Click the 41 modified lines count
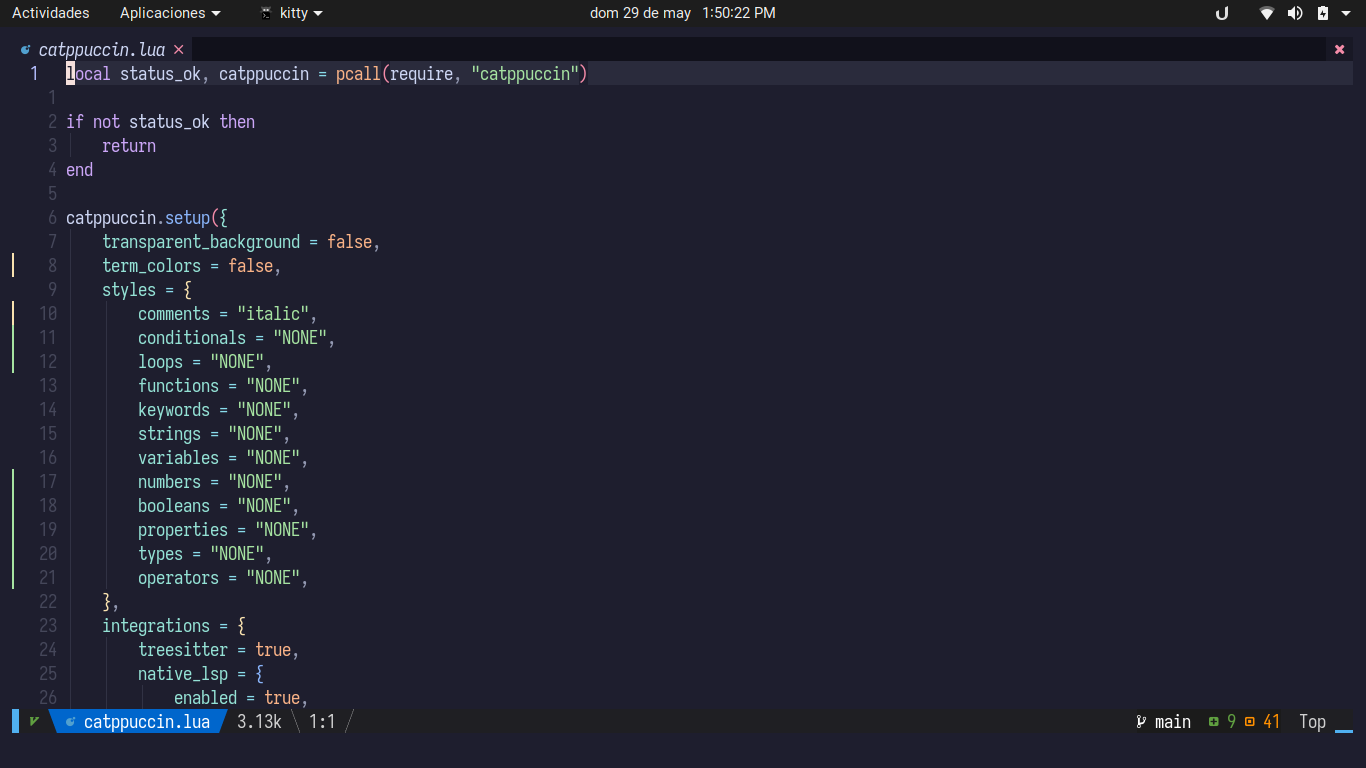The width and height of the screenshot is (1366, 768). tap(1272, 721)
